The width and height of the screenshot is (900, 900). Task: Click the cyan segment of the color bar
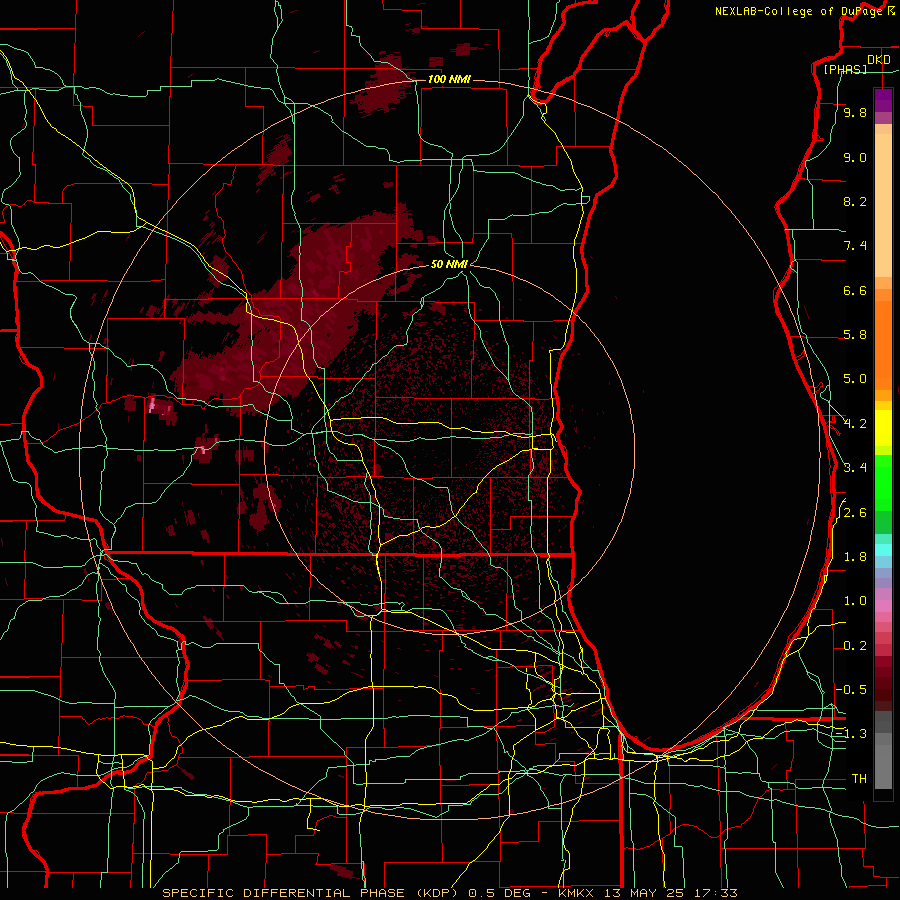[883, 550]
